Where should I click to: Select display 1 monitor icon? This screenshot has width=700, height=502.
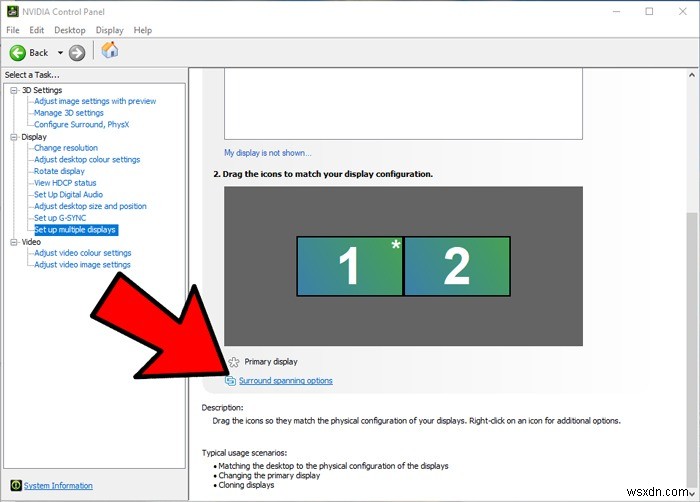click(x=350, y=266)
